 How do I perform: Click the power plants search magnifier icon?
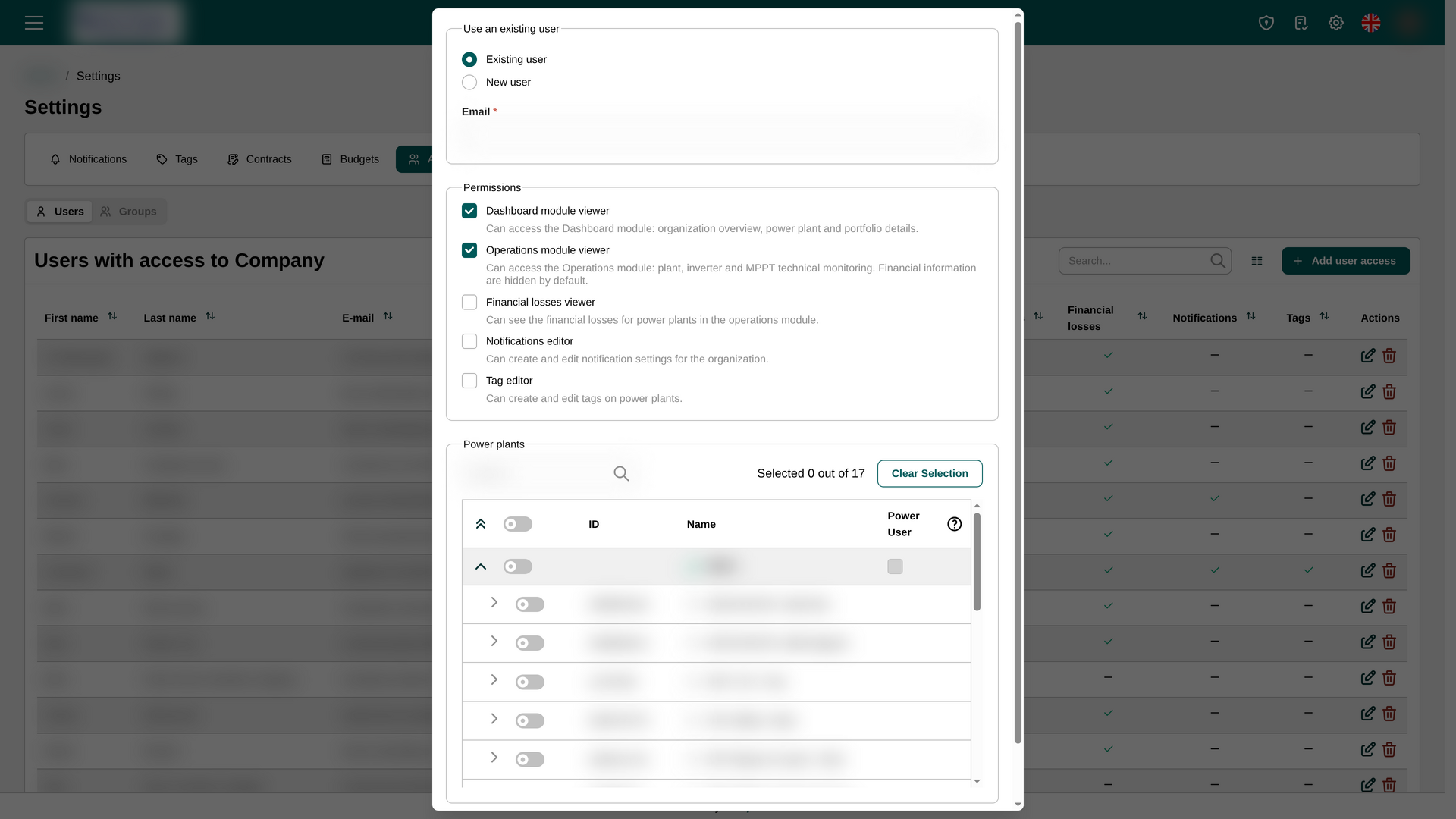click(x=621, y=474)
